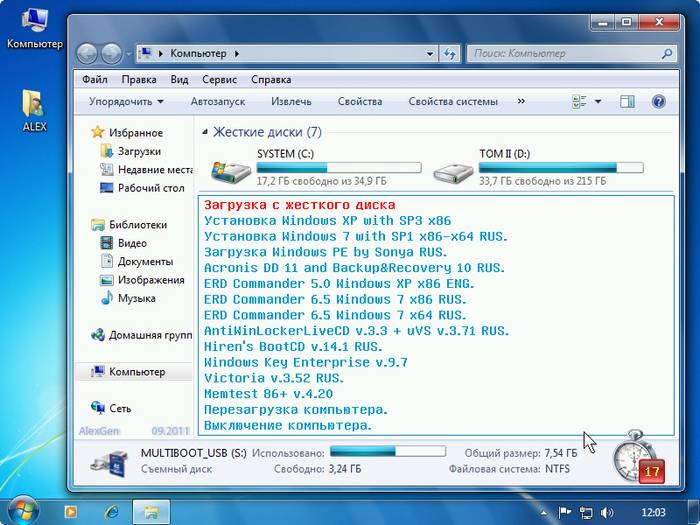Screen dimensions: 700x525
Task: Show hidden toolbar commands via double chevron
Action: [520, 101]
